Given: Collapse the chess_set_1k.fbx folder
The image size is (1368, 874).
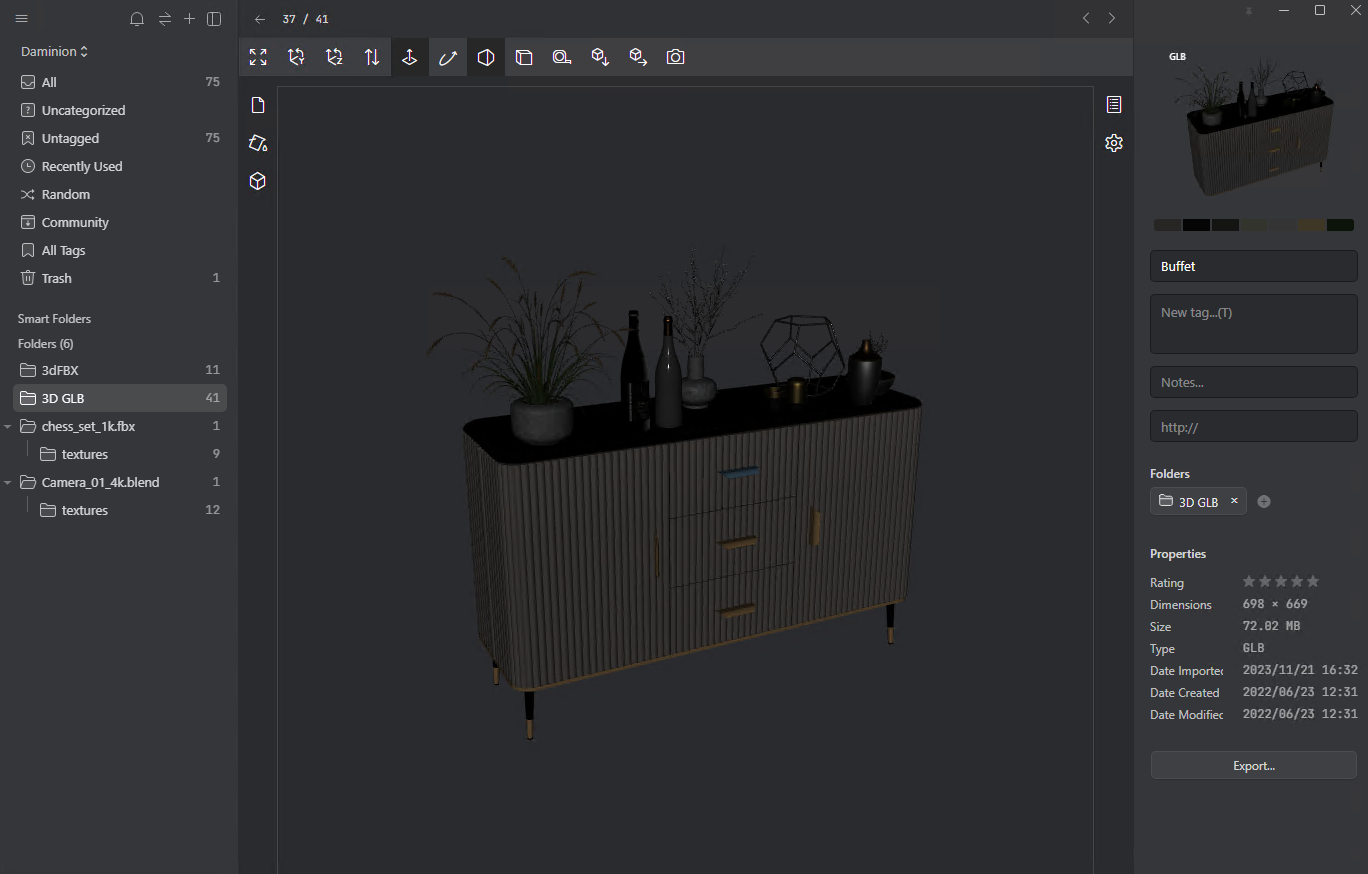Looking at the screenshot, I should (8, 426).
